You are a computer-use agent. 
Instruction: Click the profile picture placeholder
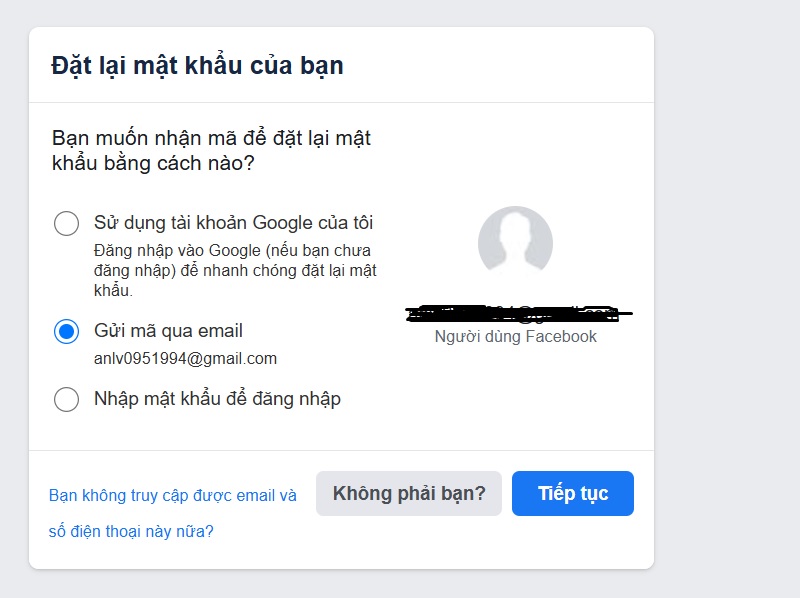[x=517, y=240]
